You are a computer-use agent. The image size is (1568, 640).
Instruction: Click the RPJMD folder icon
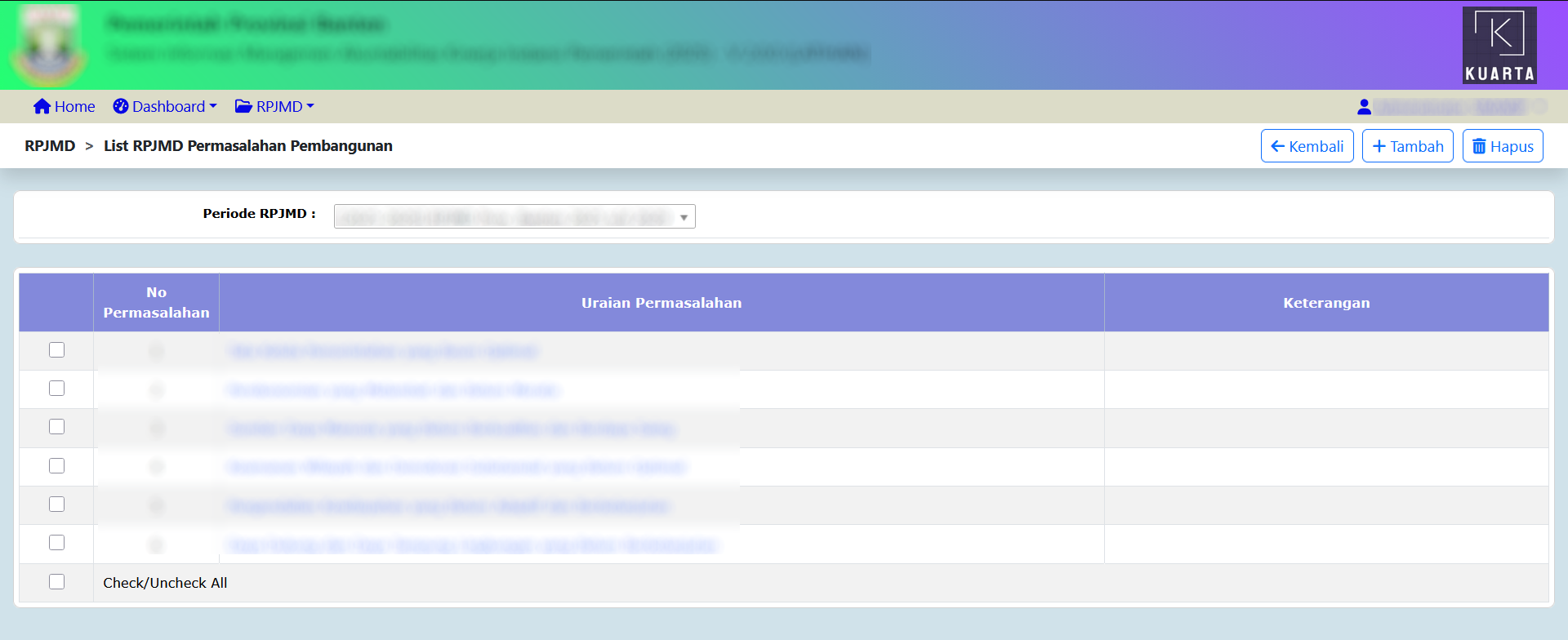[243, 107]
